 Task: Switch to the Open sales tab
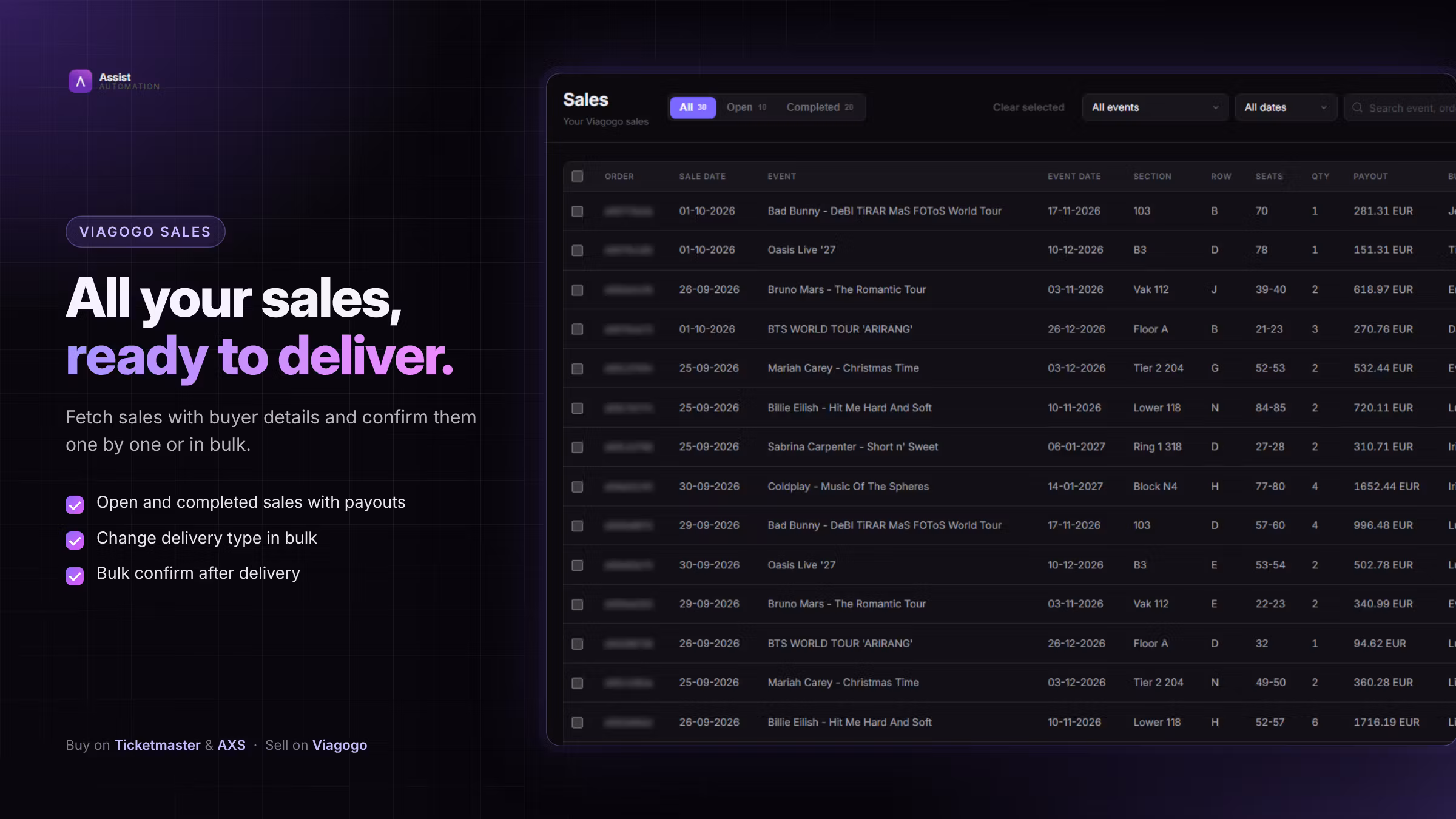(x=746, y=107)
